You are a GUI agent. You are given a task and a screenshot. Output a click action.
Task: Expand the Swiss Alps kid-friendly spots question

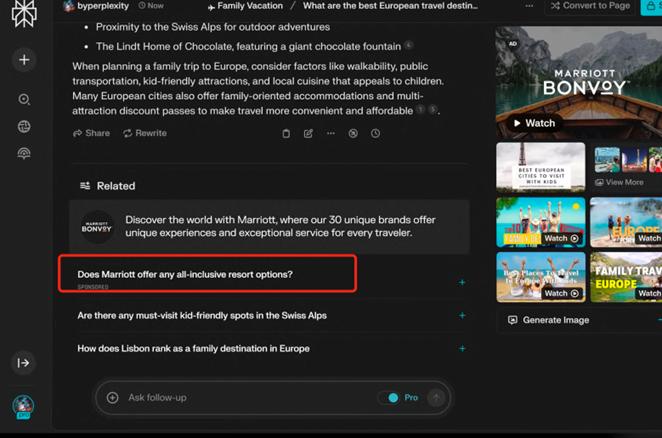coord(461,316)
